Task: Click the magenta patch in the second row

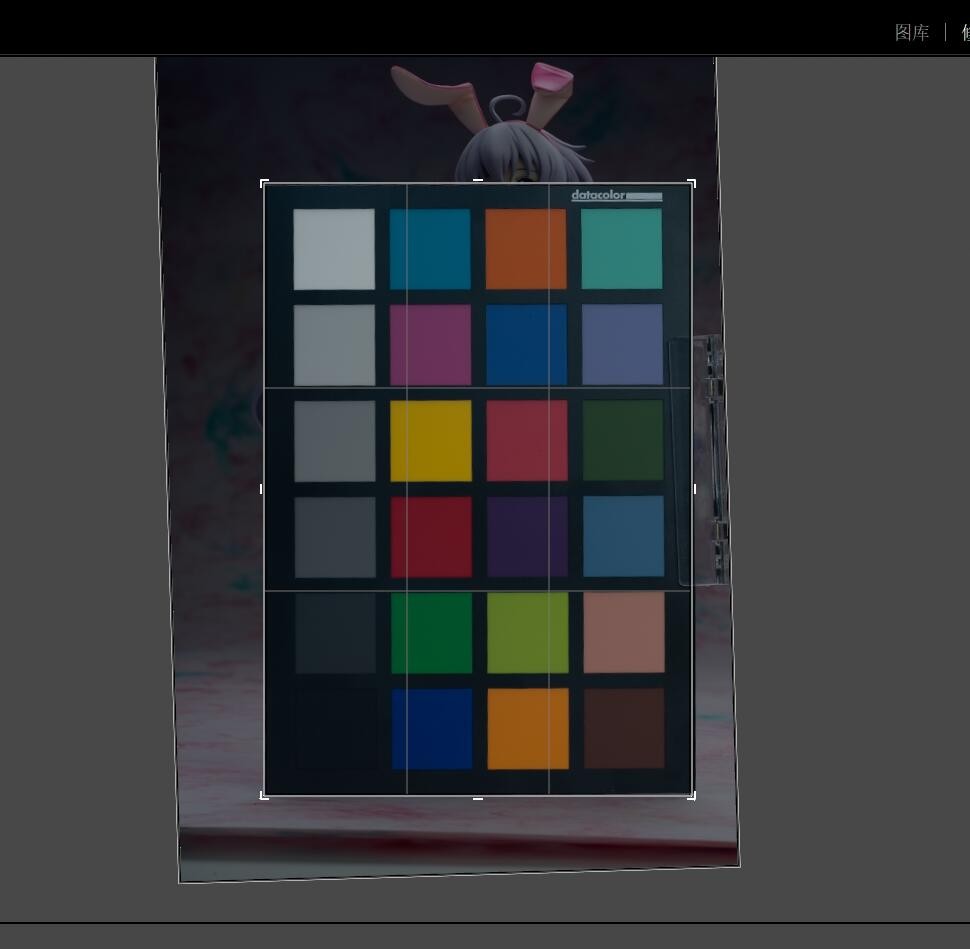Action: pos(430,345)
